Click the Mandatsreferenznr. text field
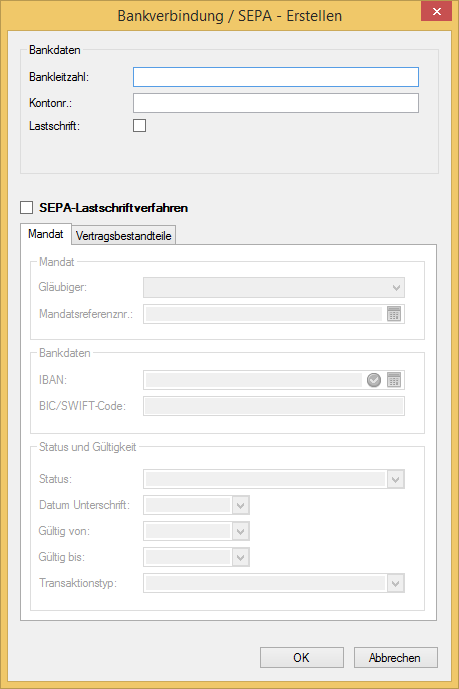This screenshot has height=689, width=459. (264, 314)
